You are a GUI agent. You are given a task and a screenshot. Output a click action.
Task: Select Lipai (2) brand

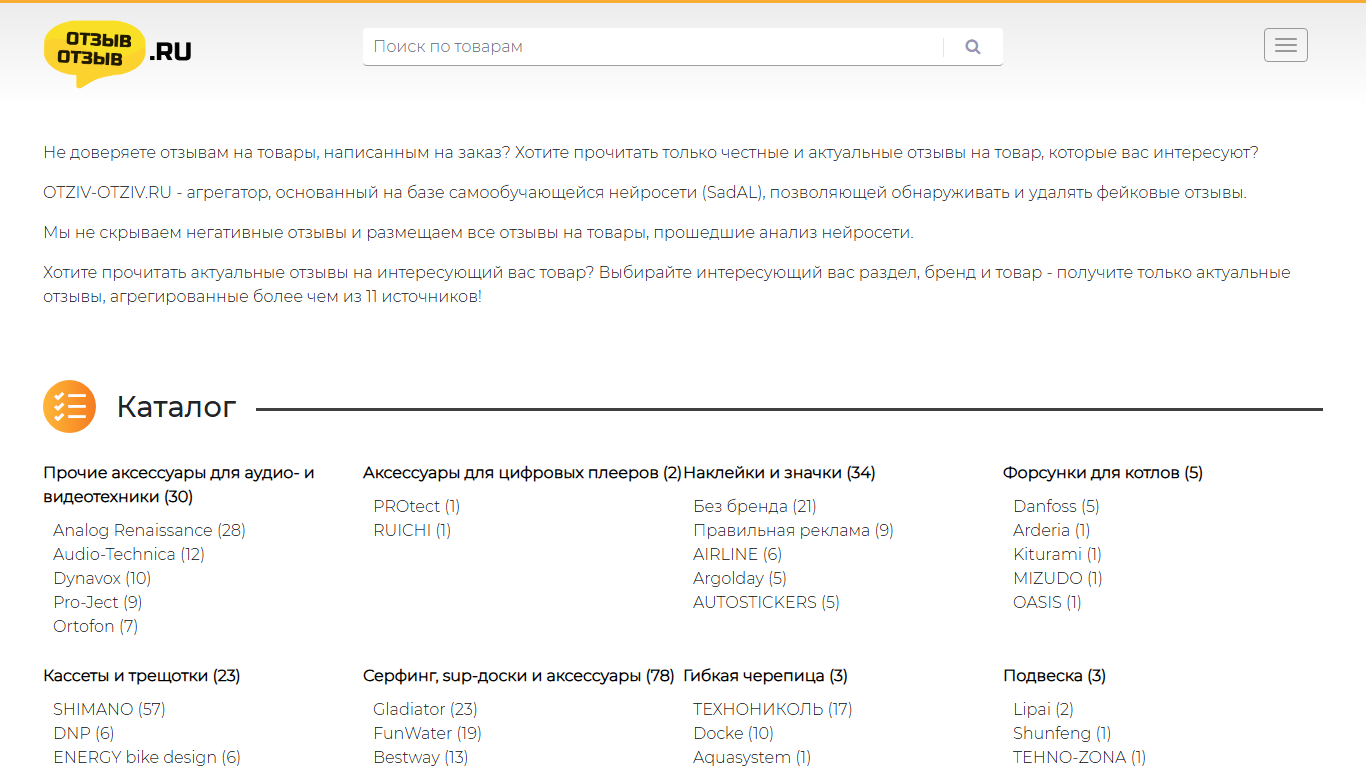[1043, 709]
